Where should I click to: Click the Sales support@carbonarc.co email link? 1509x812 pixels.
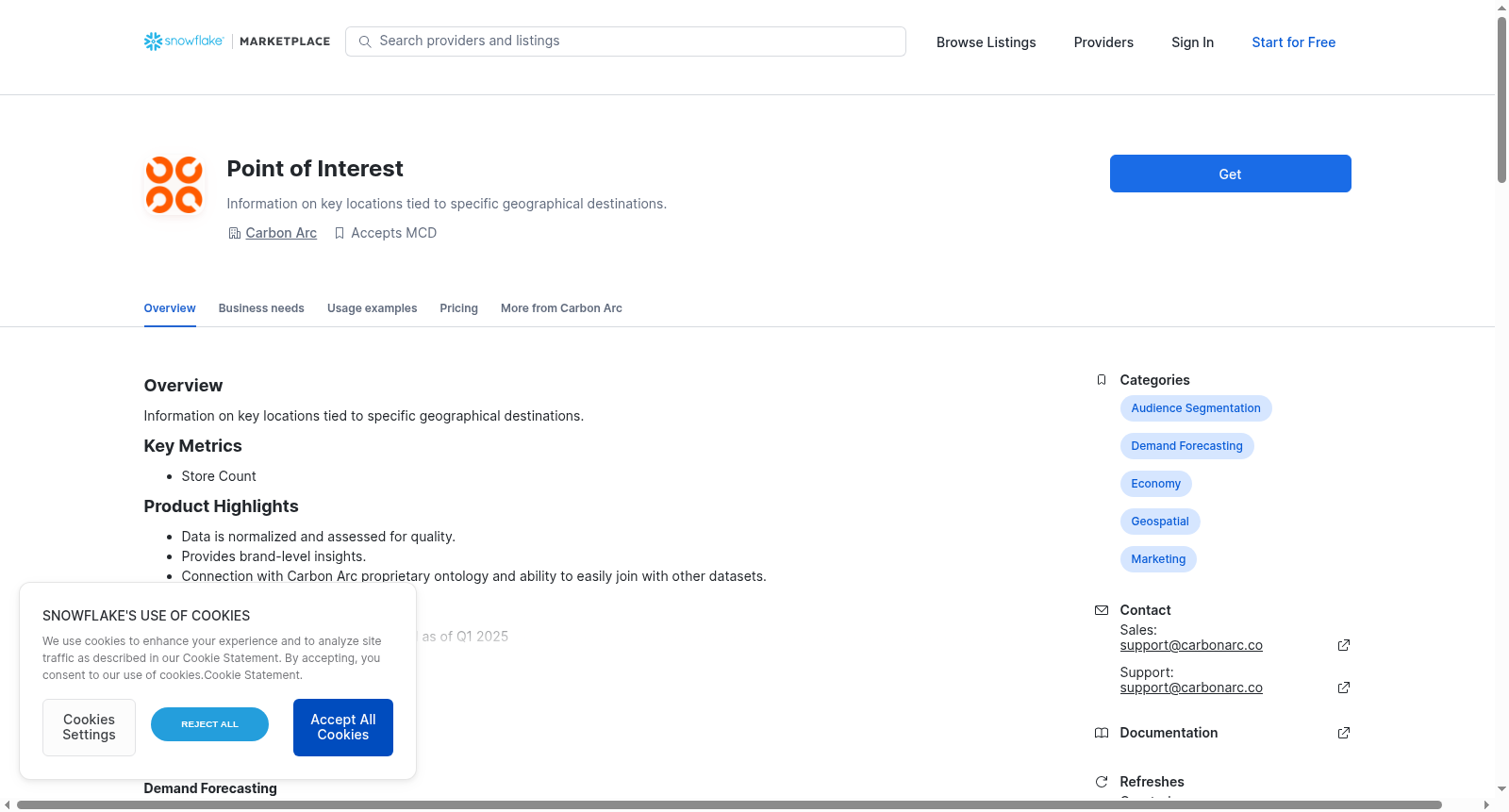(x=1191, y=646)
